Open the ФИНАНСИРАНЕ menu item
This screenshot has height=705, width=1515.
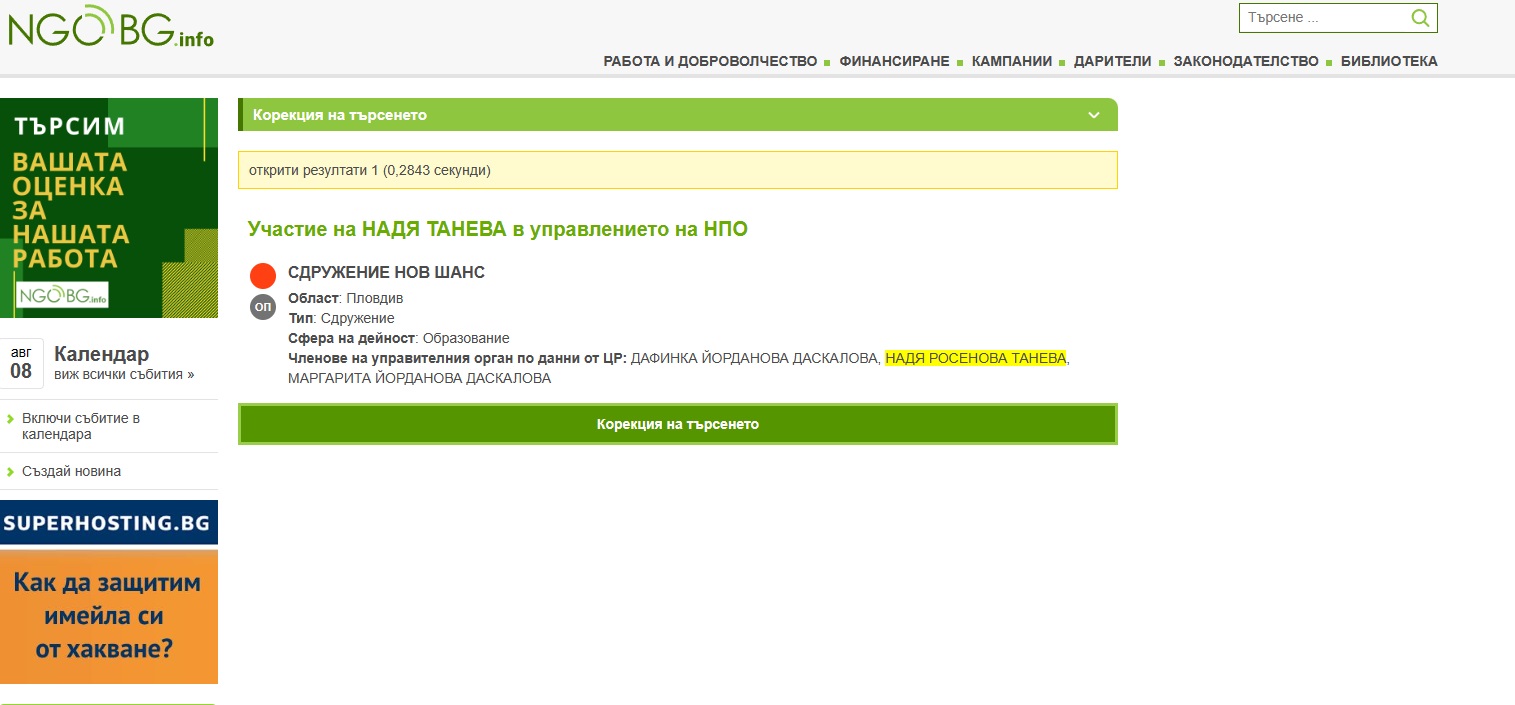pyautogui.click(x=894, y=61)
